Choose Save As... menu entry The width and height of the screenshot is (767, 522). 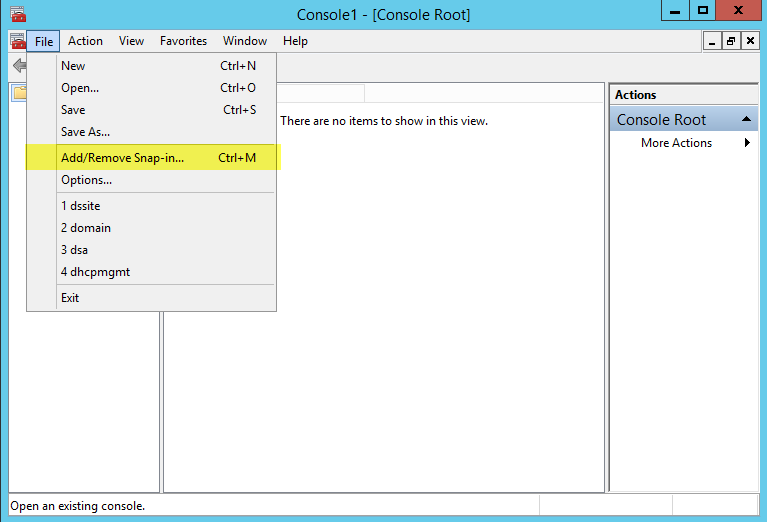tap(85, 132)
